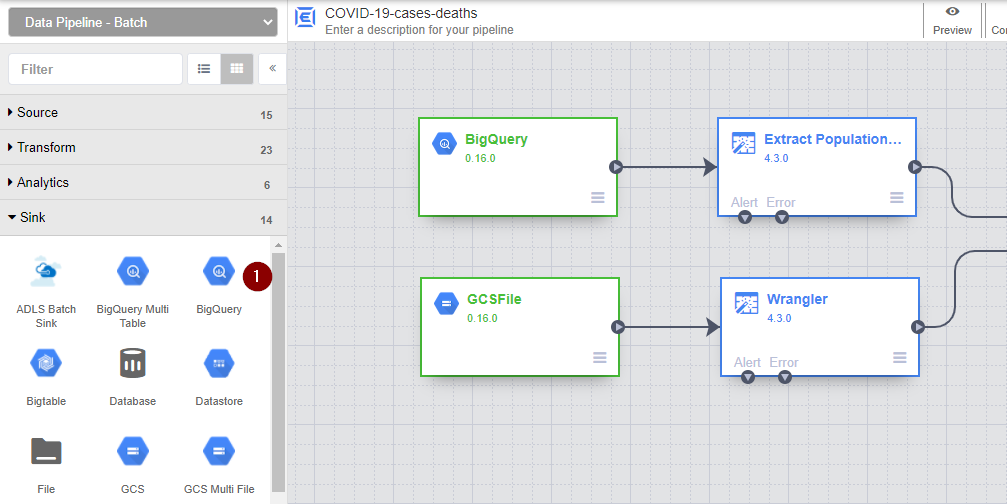Viewport: 1007px width, 504px height.
Task: Collapse the plugin side panel
Action: pyautogui.click(x=272, y=69)
